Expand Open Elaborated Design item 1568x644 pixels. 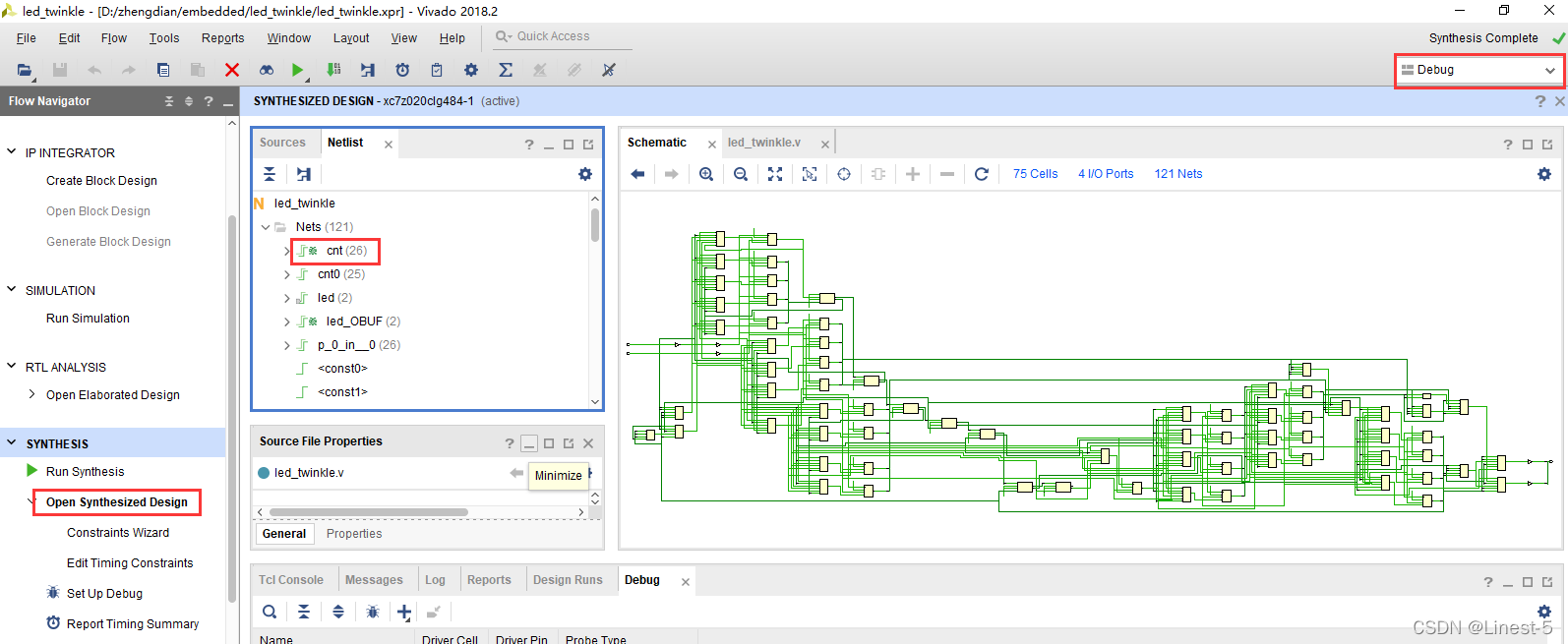coord(31,394)
